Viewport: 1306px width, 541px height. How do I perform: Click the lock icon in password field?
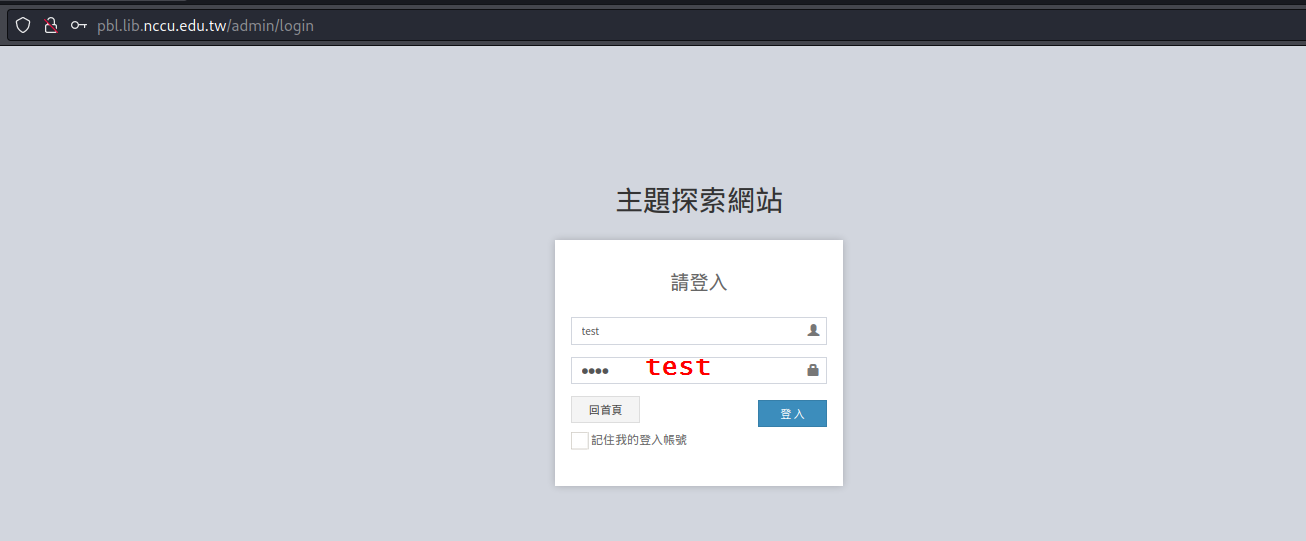click(813, 370)
